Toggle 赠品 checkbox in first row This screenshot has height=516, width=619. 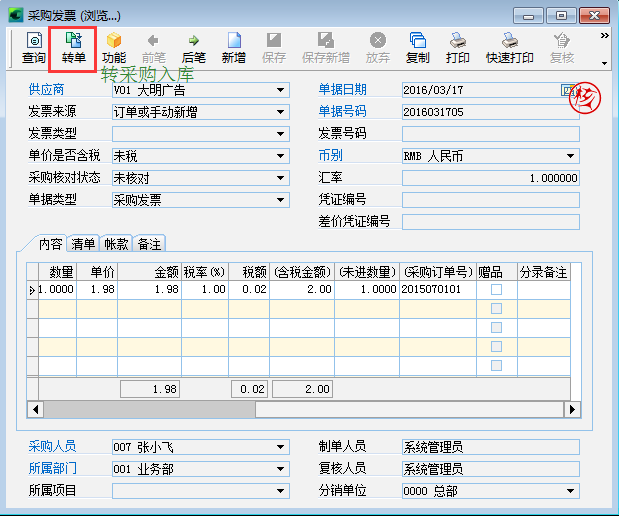[496, 289]
